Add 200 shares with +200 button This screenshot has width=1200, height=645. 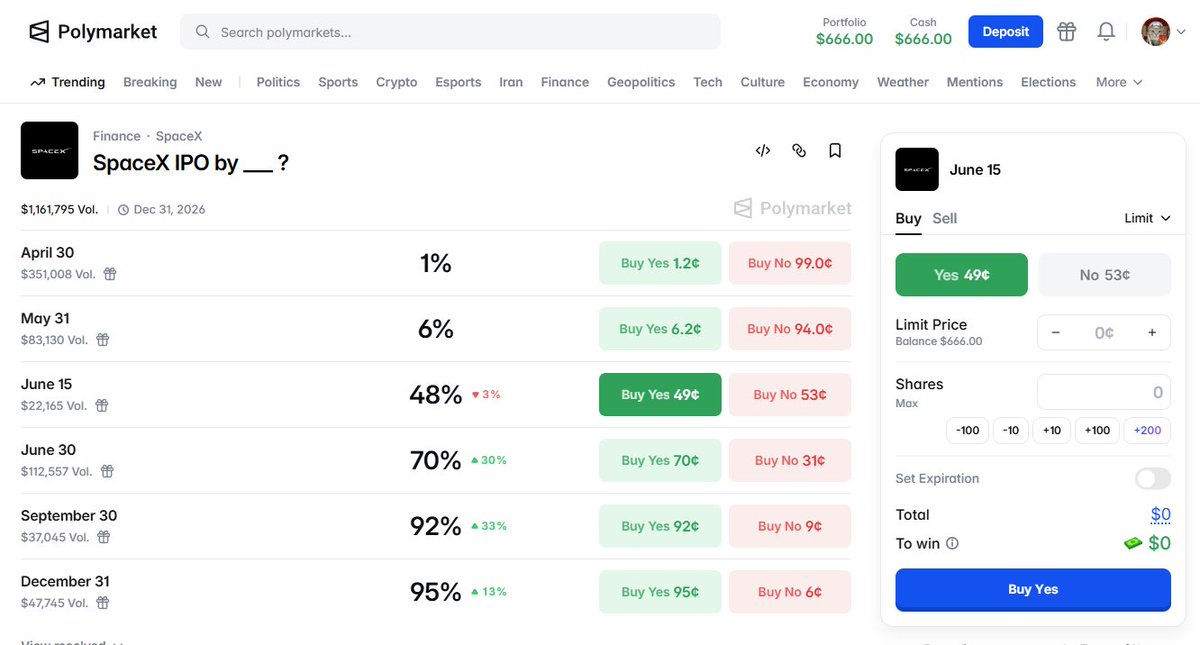[1148, 430]
